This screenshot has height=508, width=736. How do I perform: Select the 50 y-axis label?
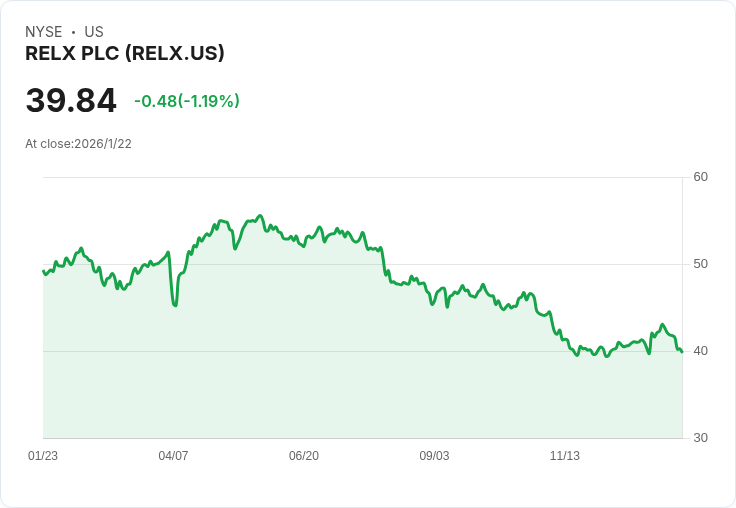pos(701,264)
